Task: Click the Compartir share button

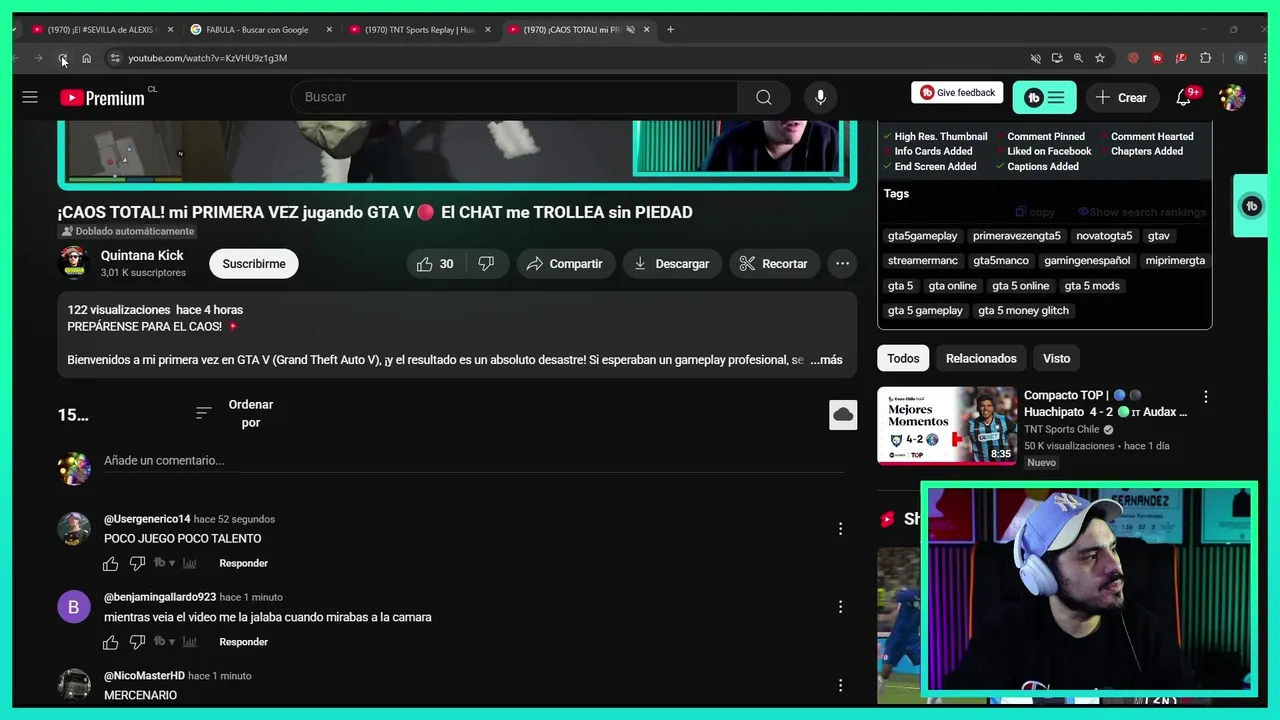Action: click(x=566, y=264)
